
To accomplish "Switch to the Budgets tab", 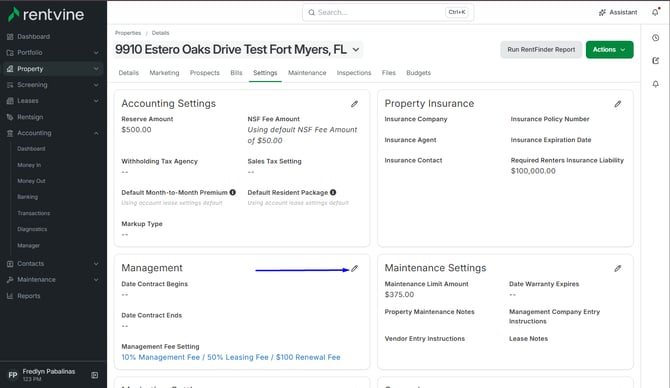I will pyautogui.click(x=418, y=73).
